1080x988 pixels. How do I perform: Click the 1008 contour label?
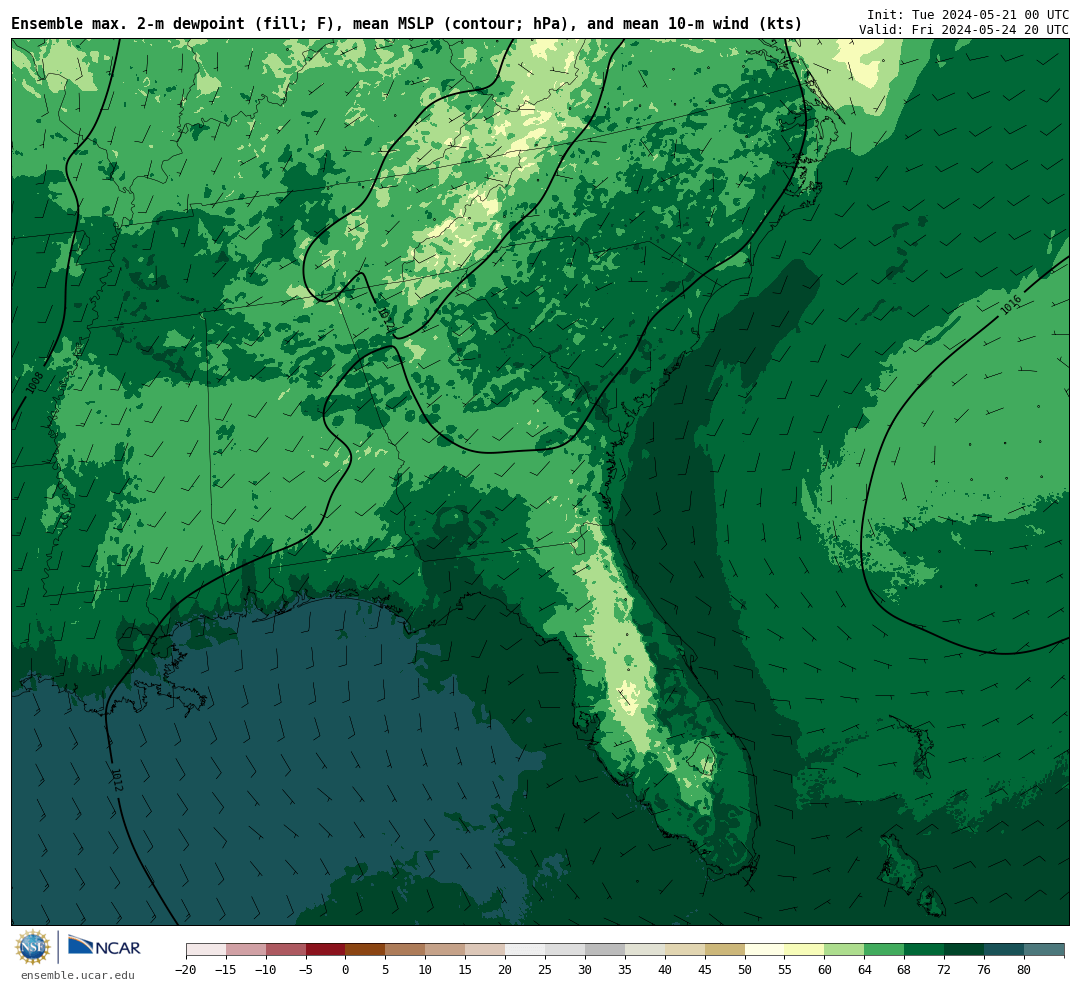click(x=34, y=382)
